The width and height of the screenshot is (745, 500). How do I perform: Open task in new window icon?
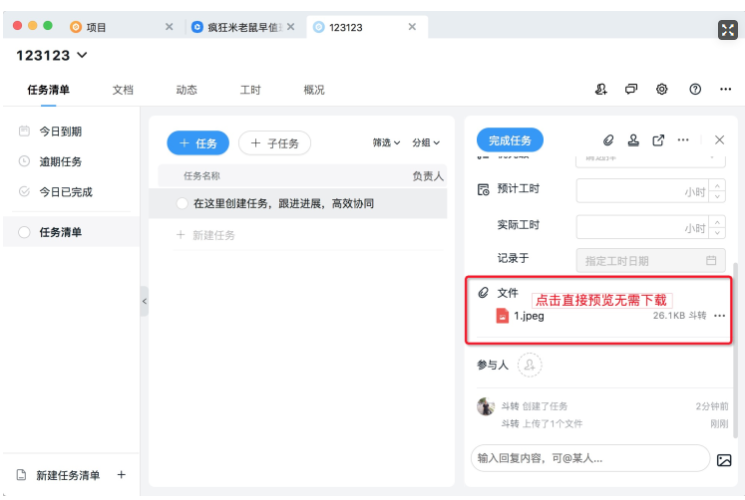658,141
